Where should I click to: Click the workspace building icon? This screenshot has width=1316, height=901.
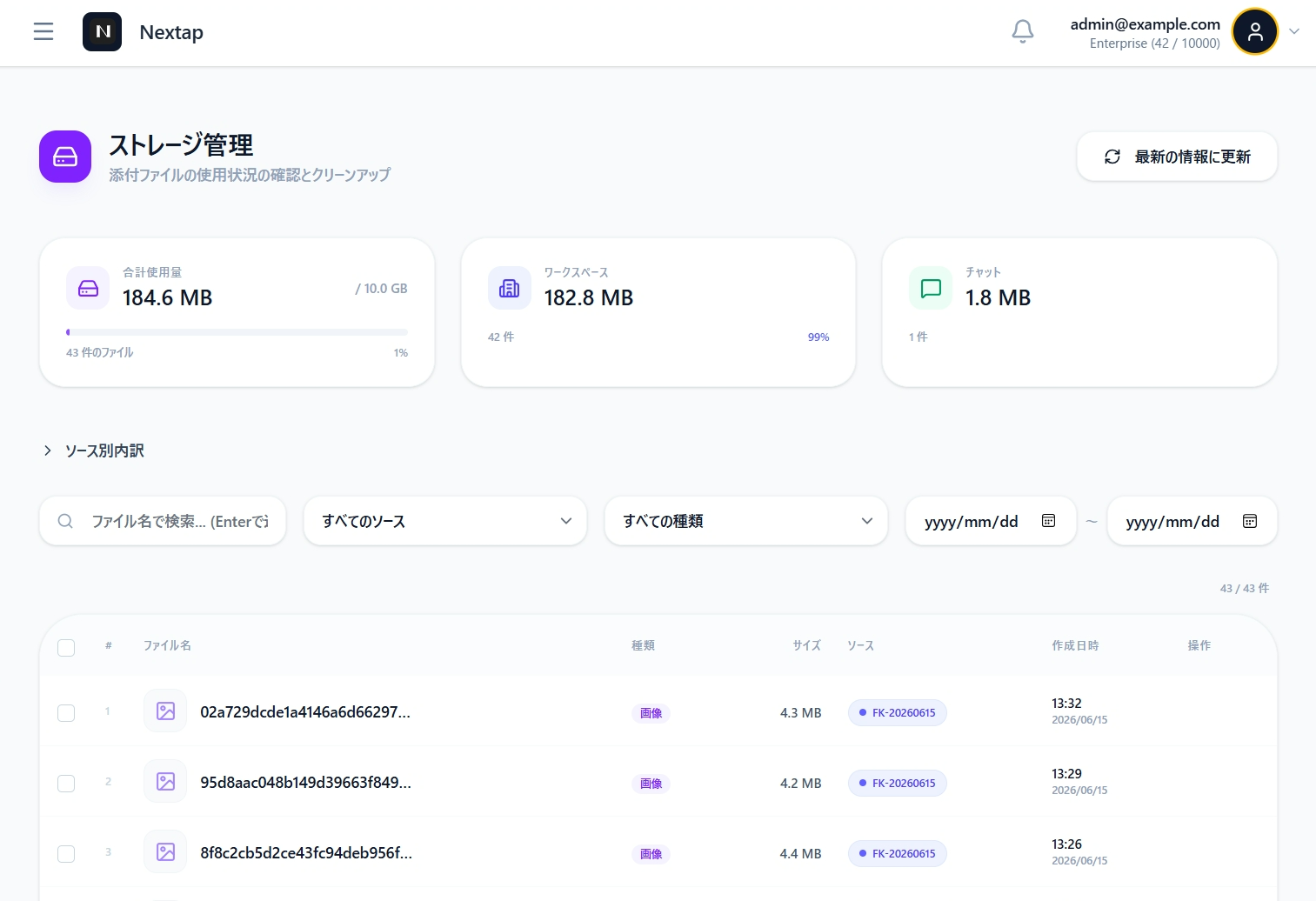510,288
